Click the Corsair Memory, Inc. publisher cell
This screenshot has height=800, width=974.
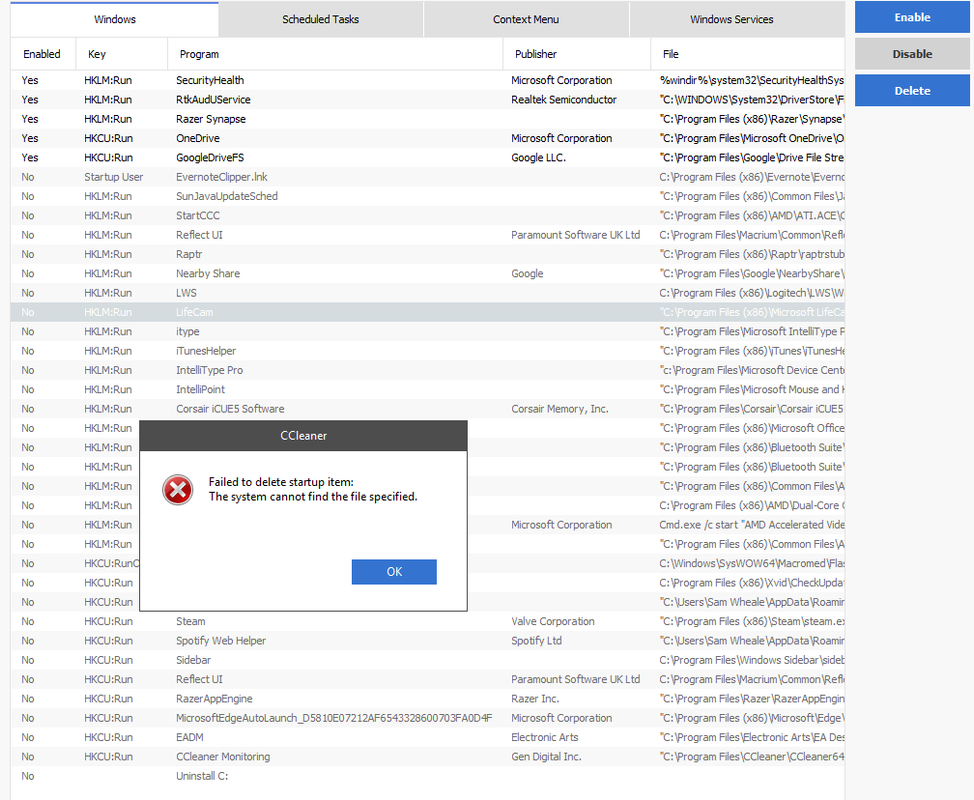coord(560,409)
